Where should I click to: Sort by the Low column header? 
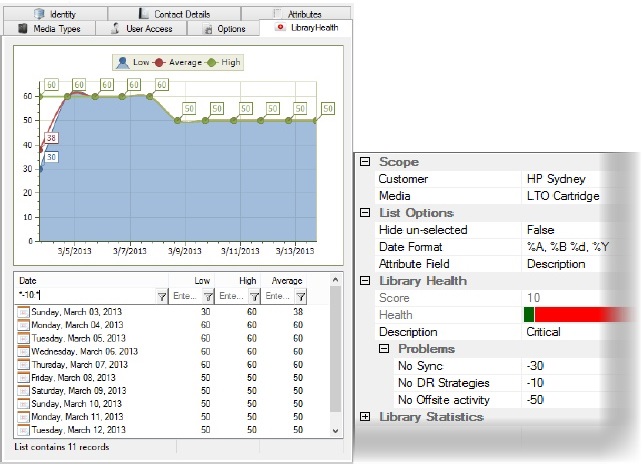[x=192, y=281]
